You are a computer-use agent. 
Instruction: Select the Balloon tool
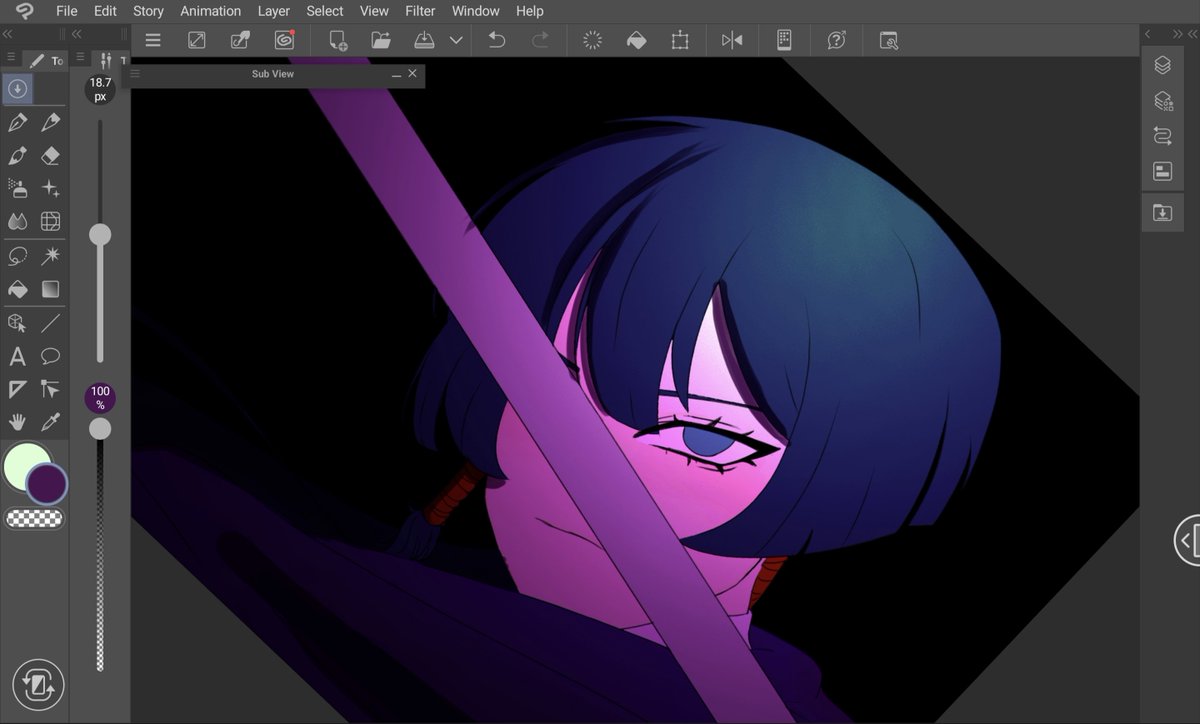[51, 356]
